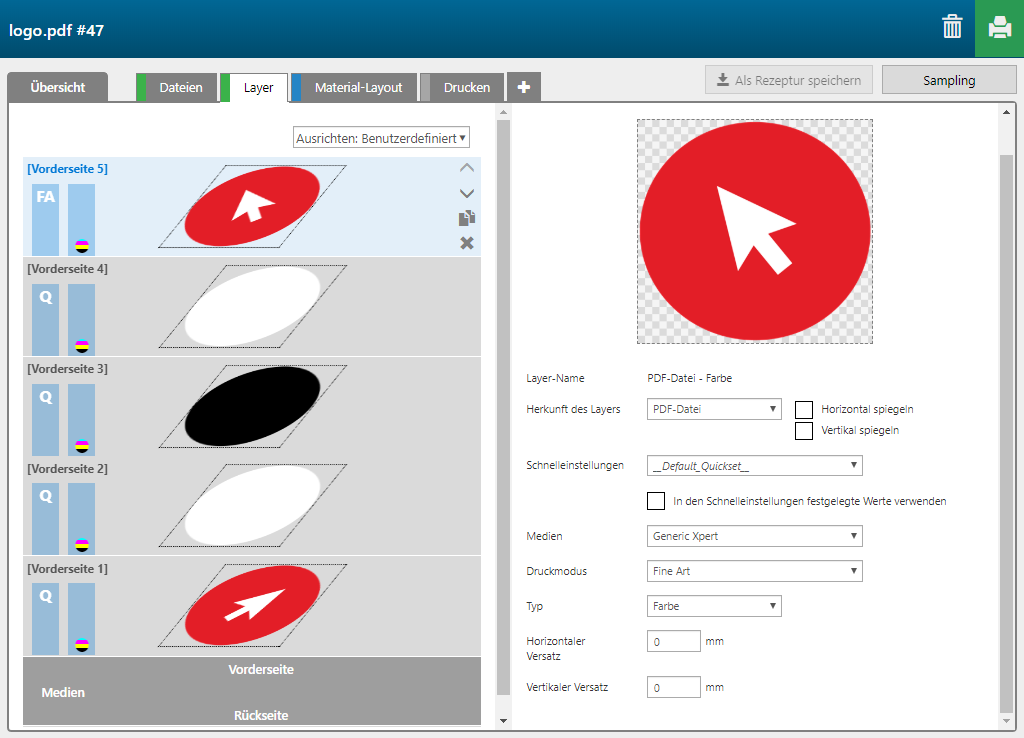Click Als Rezeptur speichern button
This screenshot has height=738, width=1024.
pos(788,80)
